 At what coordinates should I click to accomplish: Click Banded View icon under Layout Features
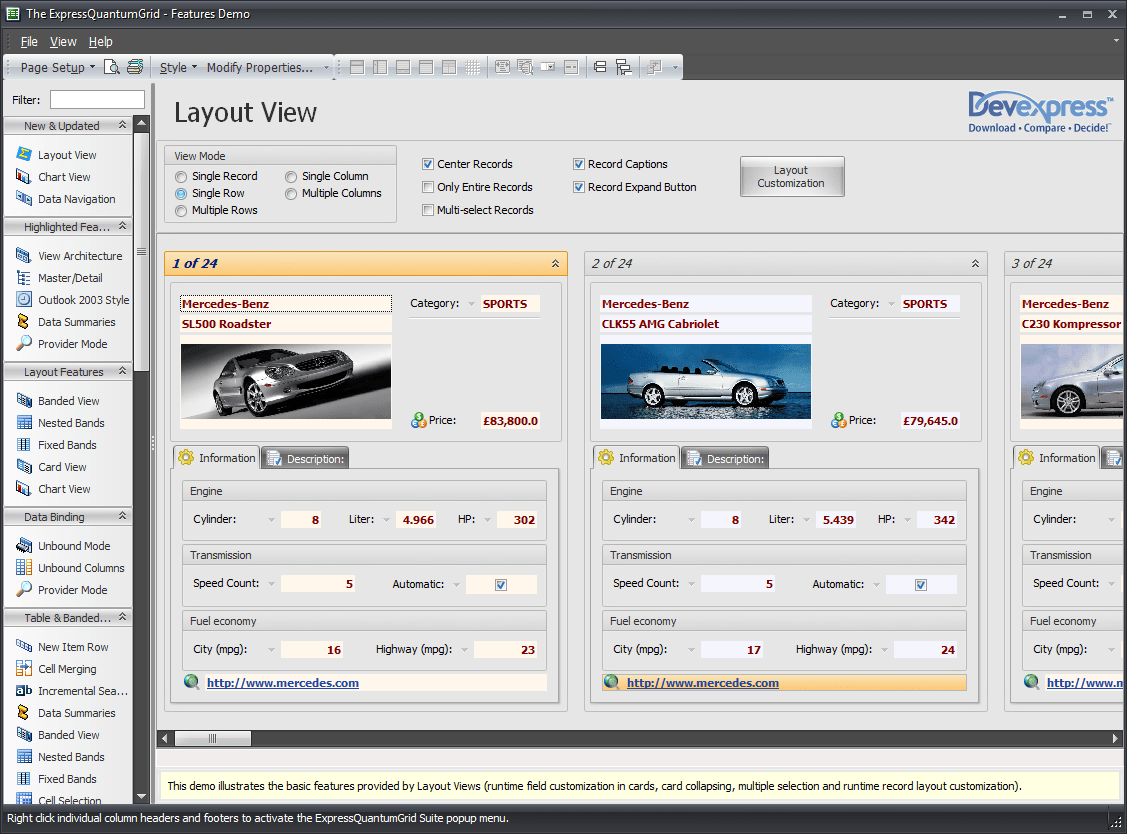coord(24,400)
